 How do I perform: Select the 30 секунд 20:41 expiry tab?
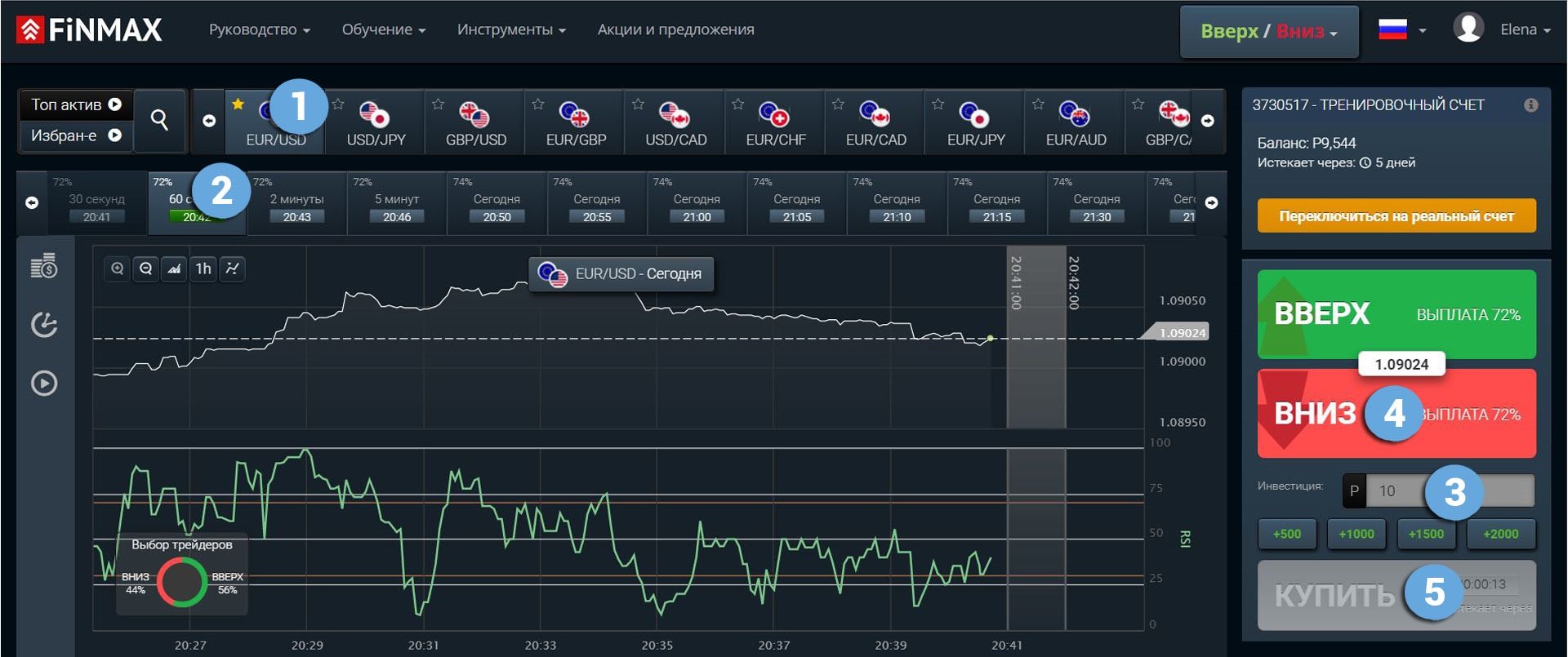point(96,203)
